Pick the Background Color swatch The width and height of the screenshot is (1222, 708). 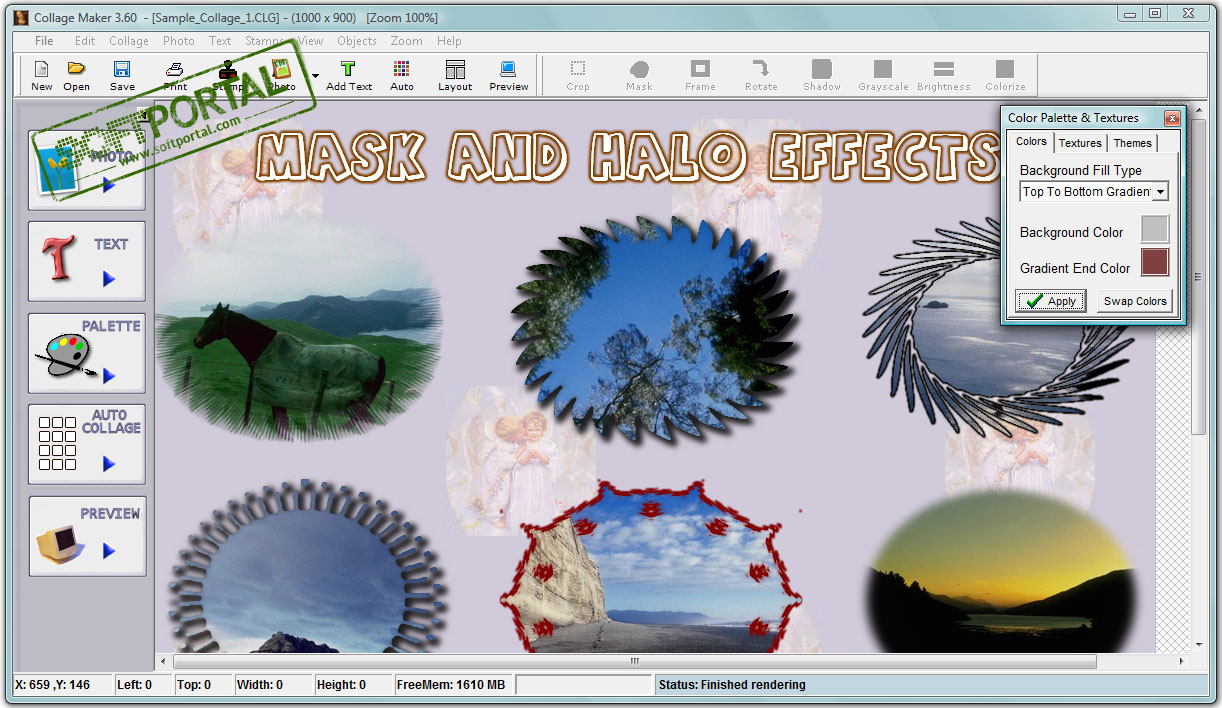(x=1155, y=229)
